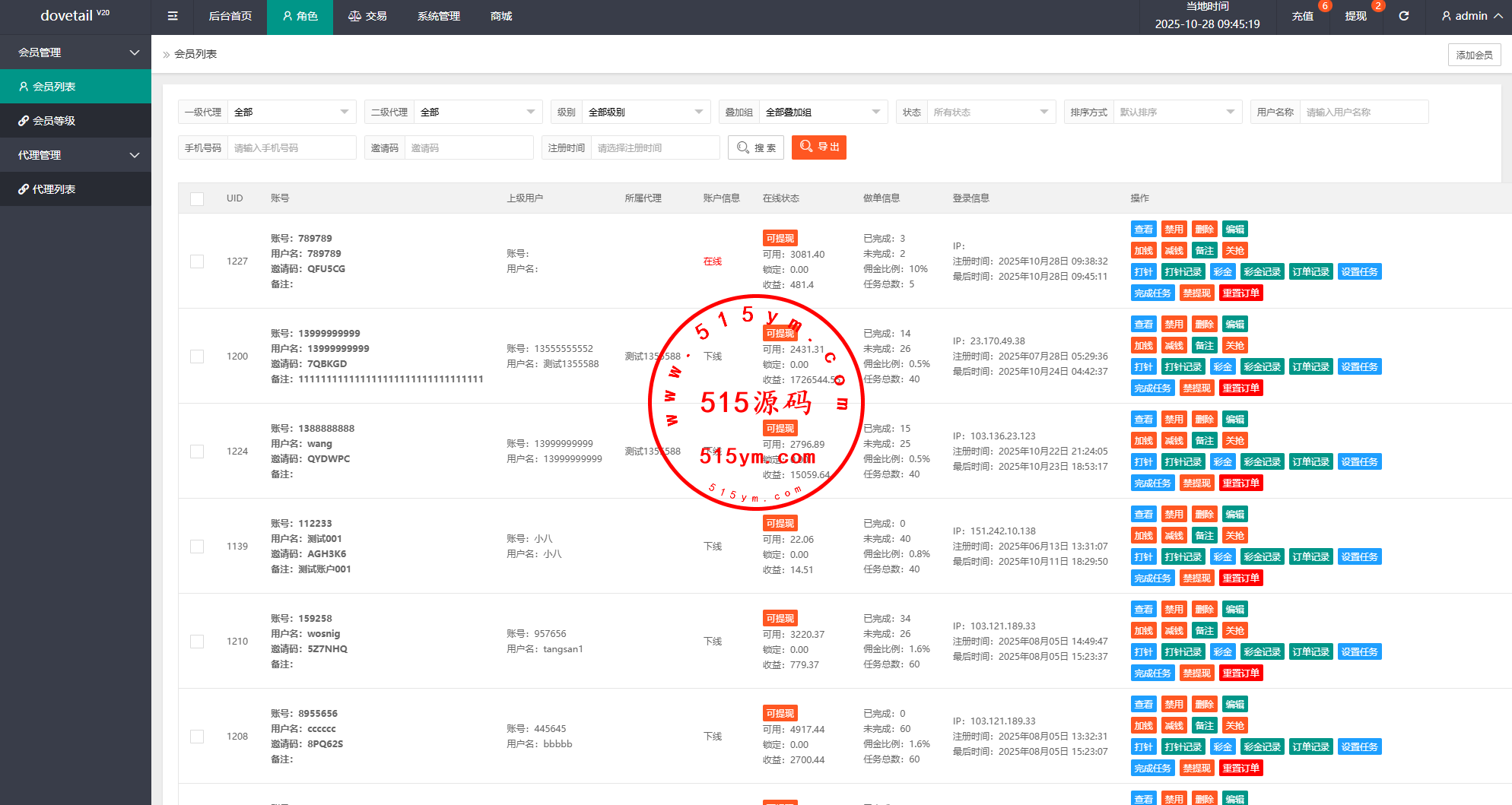Click the red 重置订单 button for UID 1227
Image resolution: width=1512 pixels, height=805 pixels.
point(1240,293)
